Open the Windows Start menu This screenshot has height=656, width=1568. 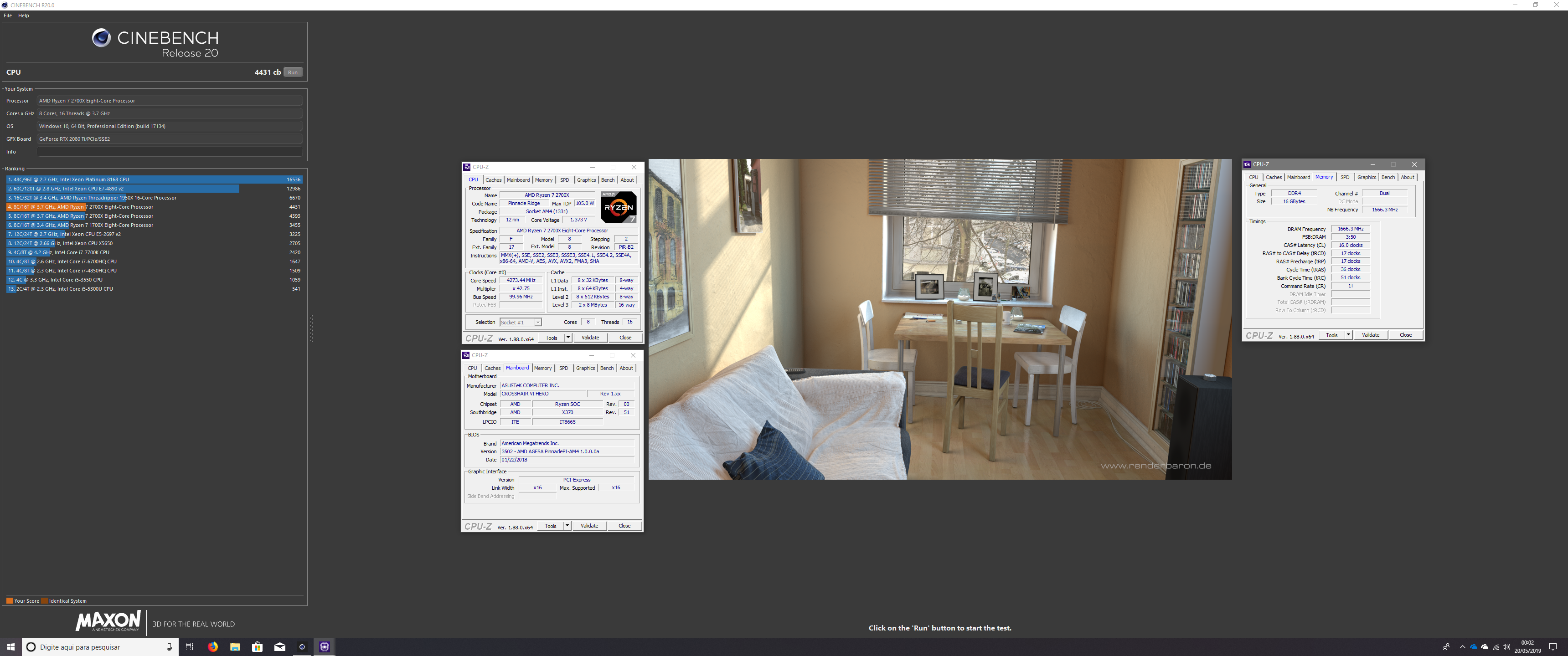coord(10,647)
